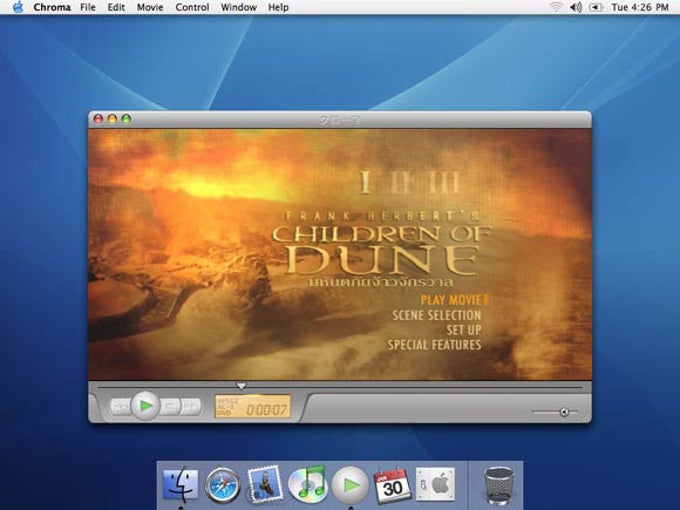This screenshot has width=680, height=510.
Task: Click the resize grip at player window corner
Action: tap(586, 418)
